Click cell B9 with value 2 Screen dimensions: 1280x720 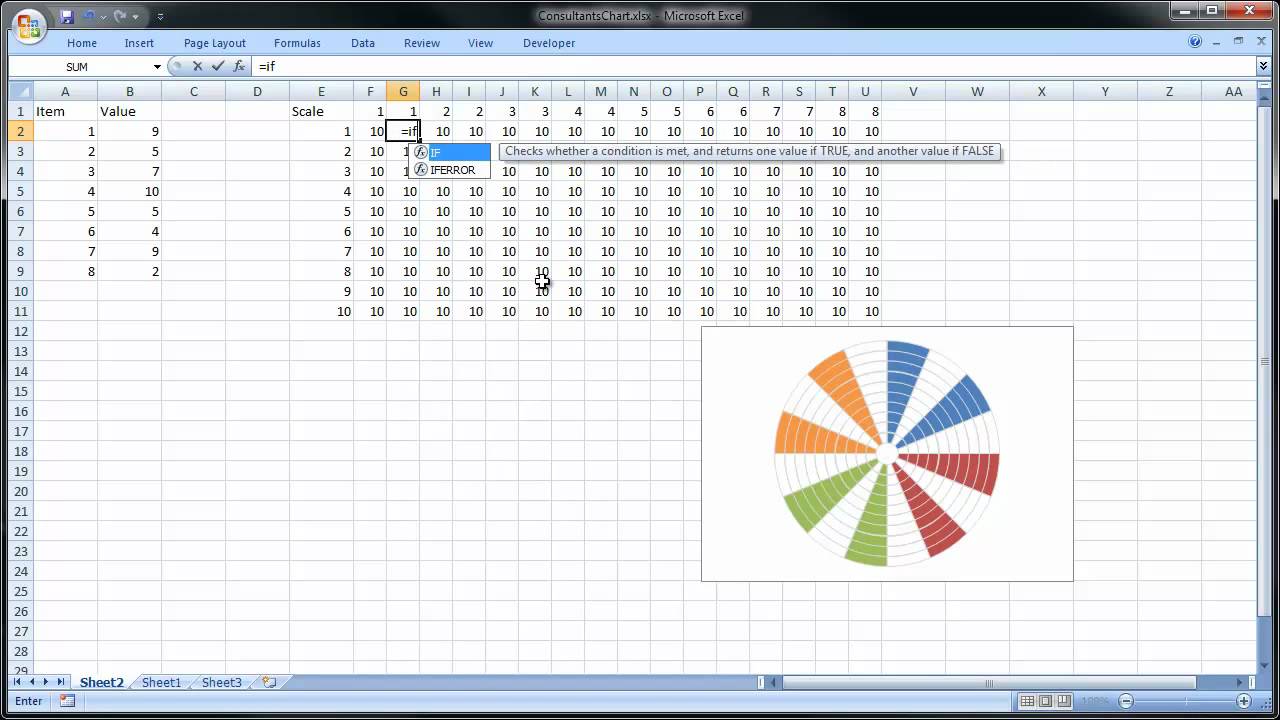[129, 271]
